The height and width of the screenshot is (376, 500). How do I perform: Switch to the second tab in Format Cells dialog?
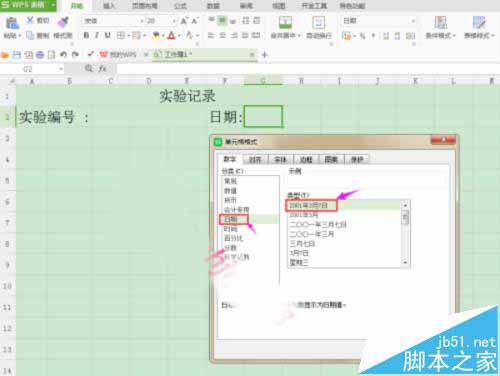256,160
